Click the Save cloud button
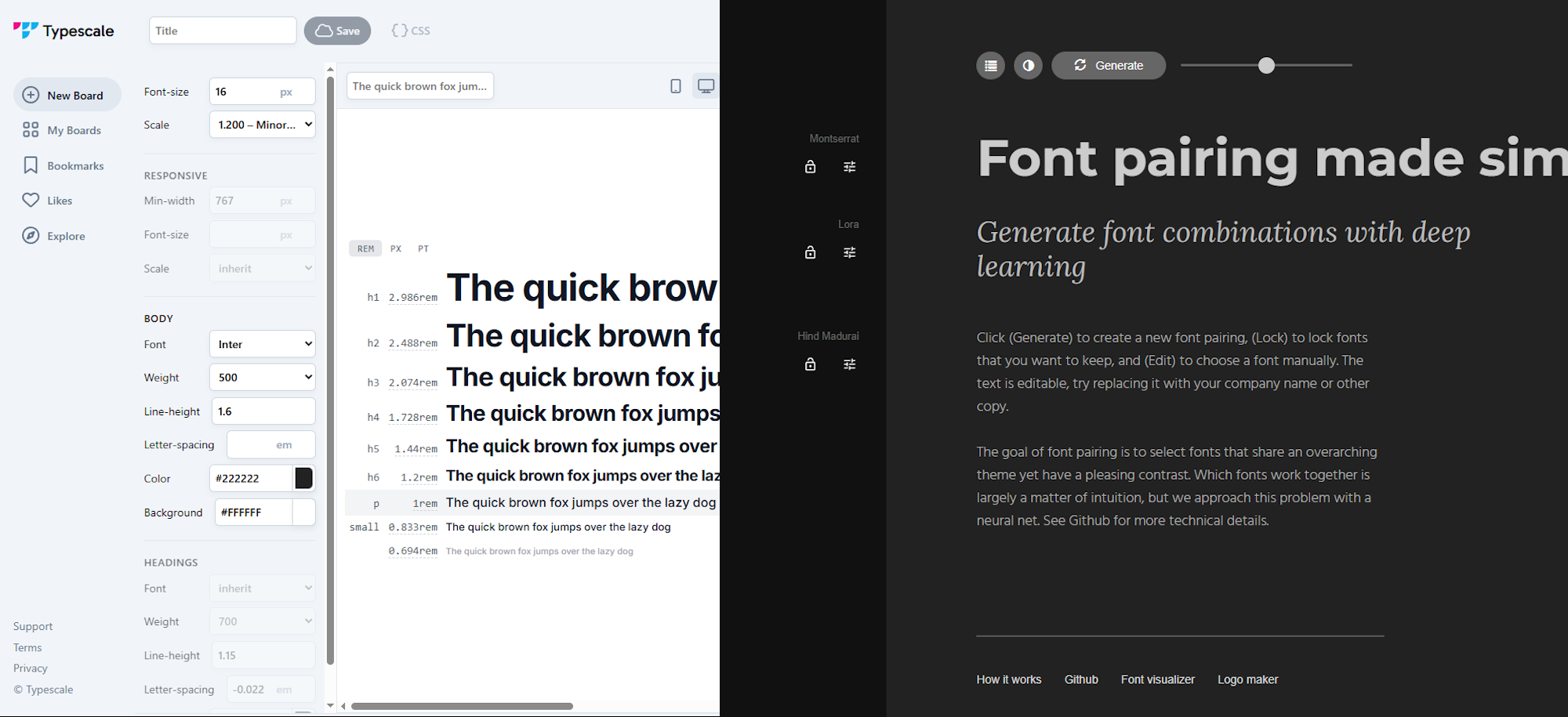The height and width of the screenshot is (717, 1568). pos(337,31)
